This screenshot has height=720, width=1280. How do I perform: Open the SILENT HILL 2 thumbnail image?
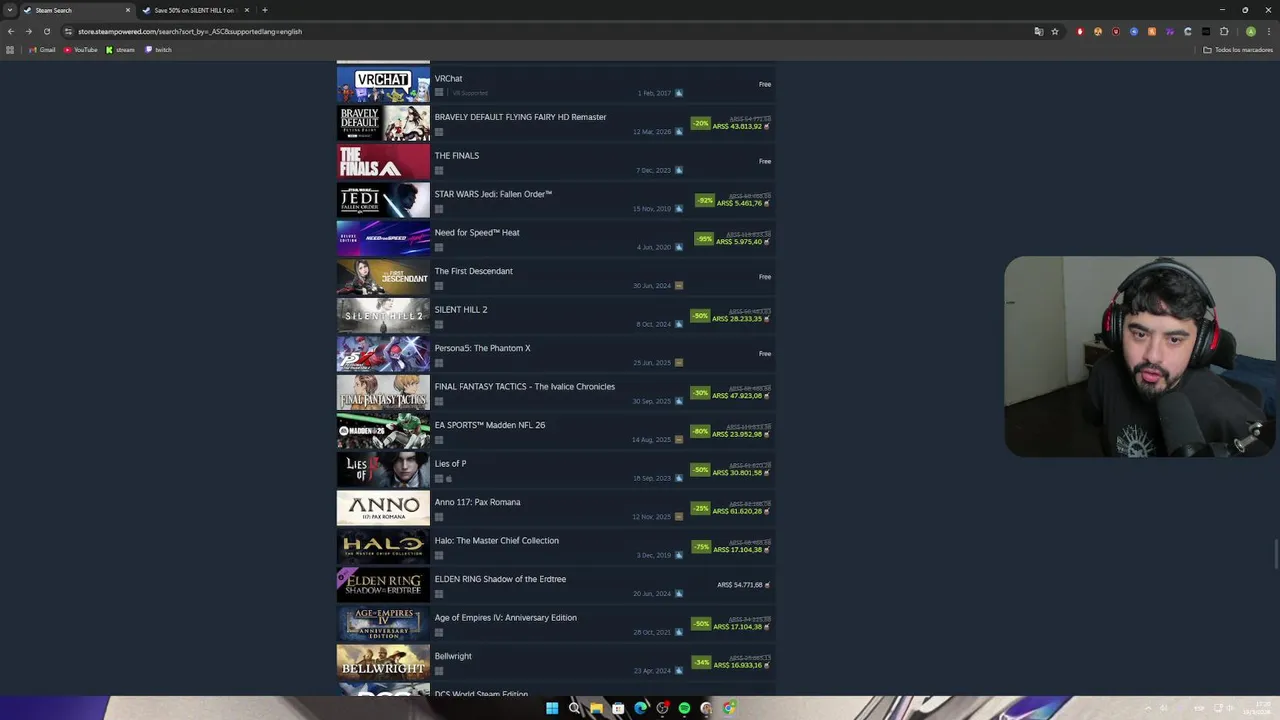[x=383, y=316]
